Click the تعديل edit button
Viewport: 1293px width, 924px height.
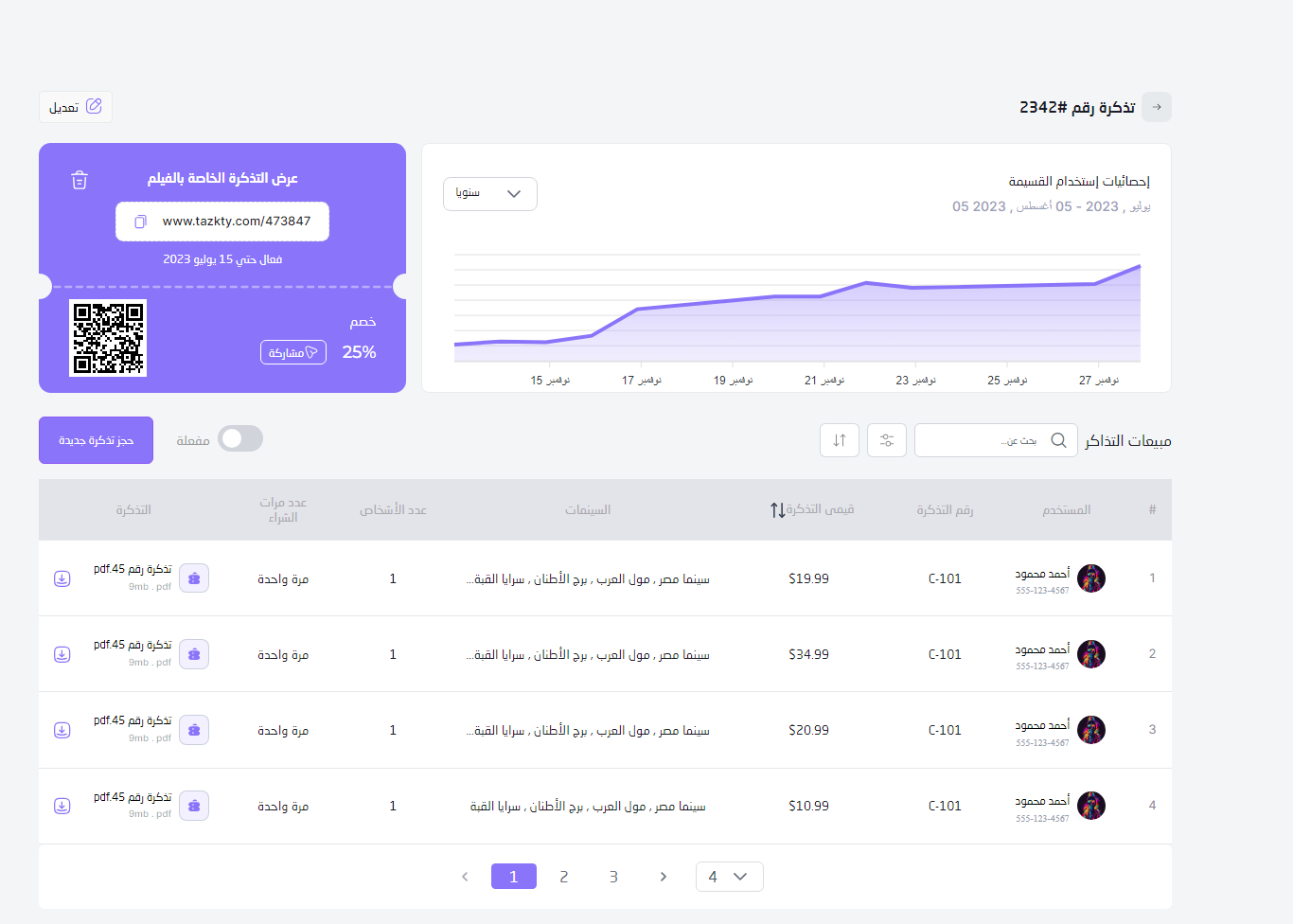click(x=76, y=107)
